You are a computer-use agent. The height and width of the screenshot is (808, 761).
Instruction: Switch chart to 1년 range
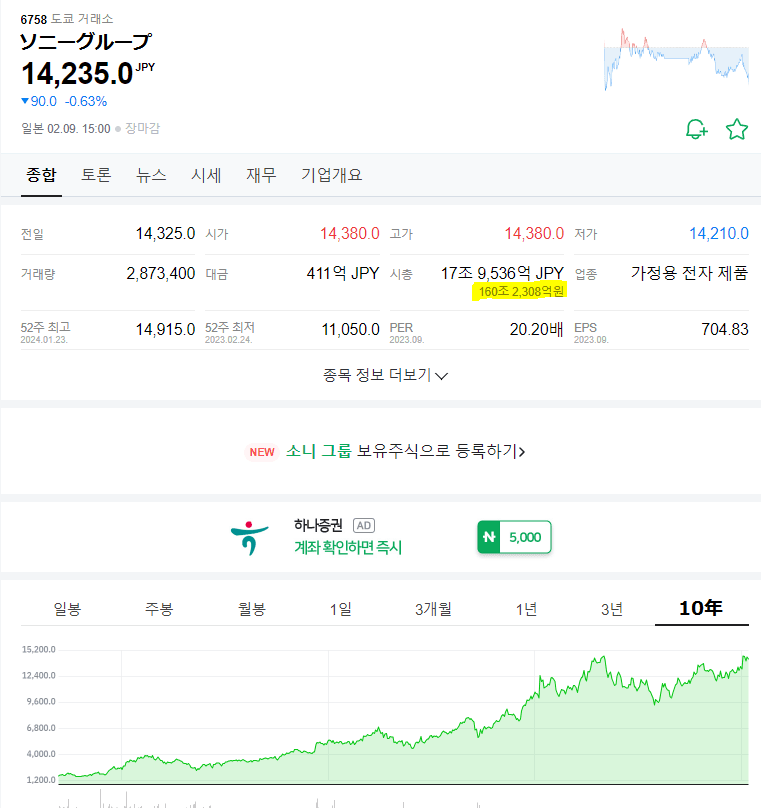(526, 609)
